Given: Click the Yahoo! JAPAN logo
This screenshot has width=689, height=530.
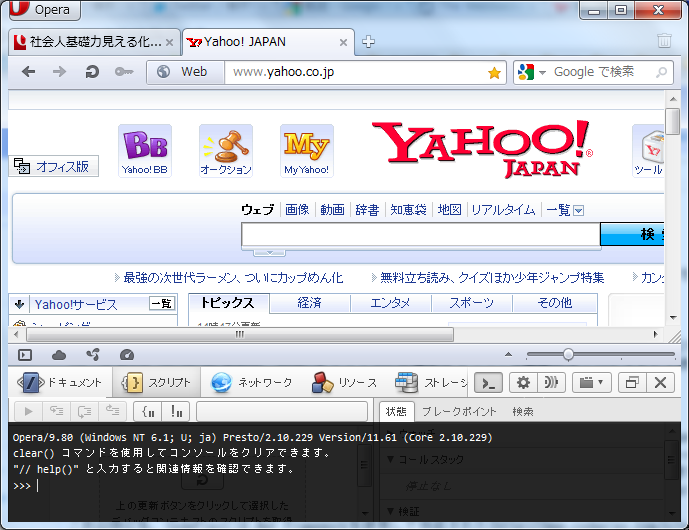Looking at the screenshot, I should [482, 149].
